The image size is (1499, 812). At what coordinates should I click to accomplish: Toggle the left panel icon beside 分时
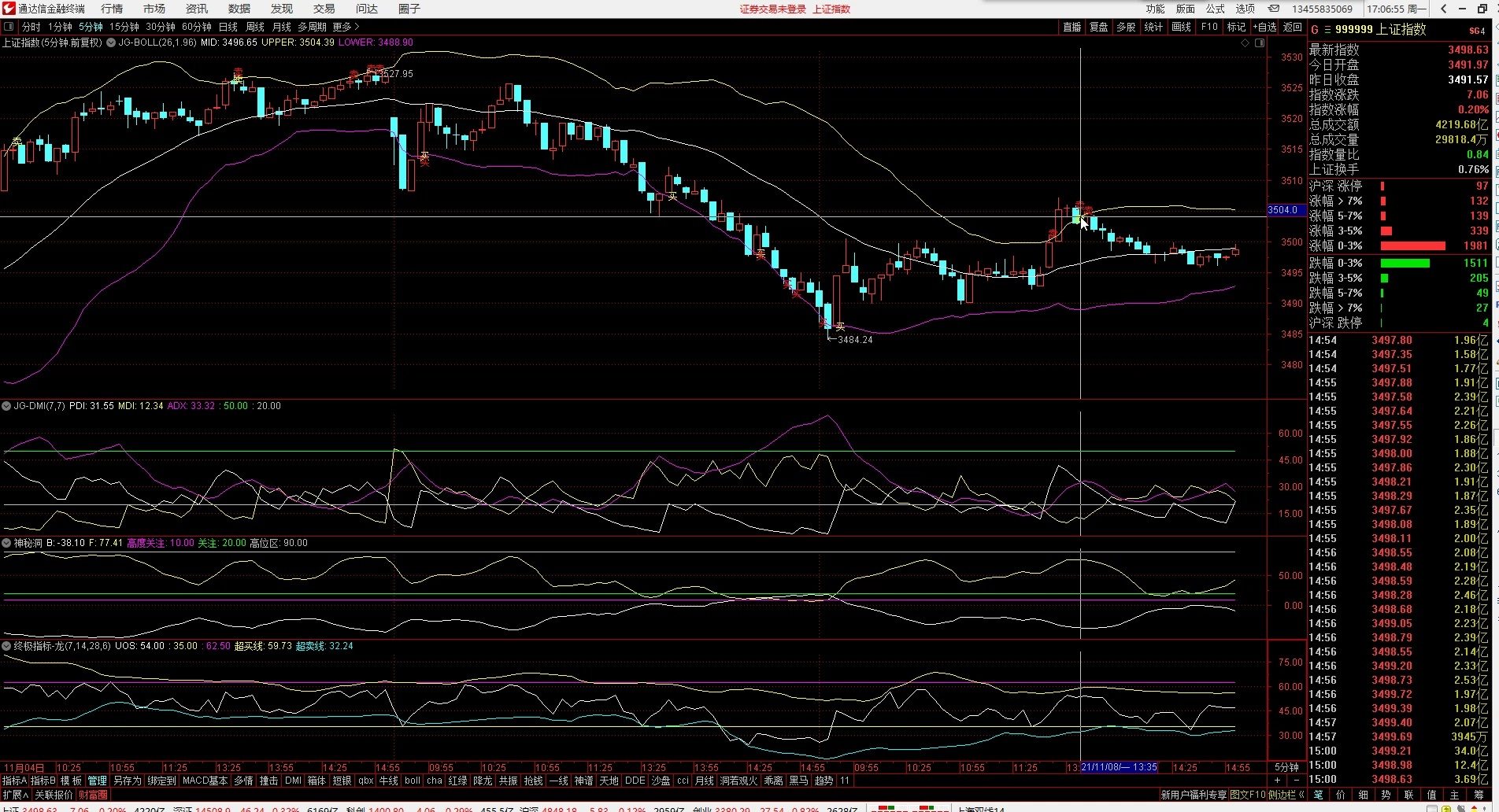9,27
